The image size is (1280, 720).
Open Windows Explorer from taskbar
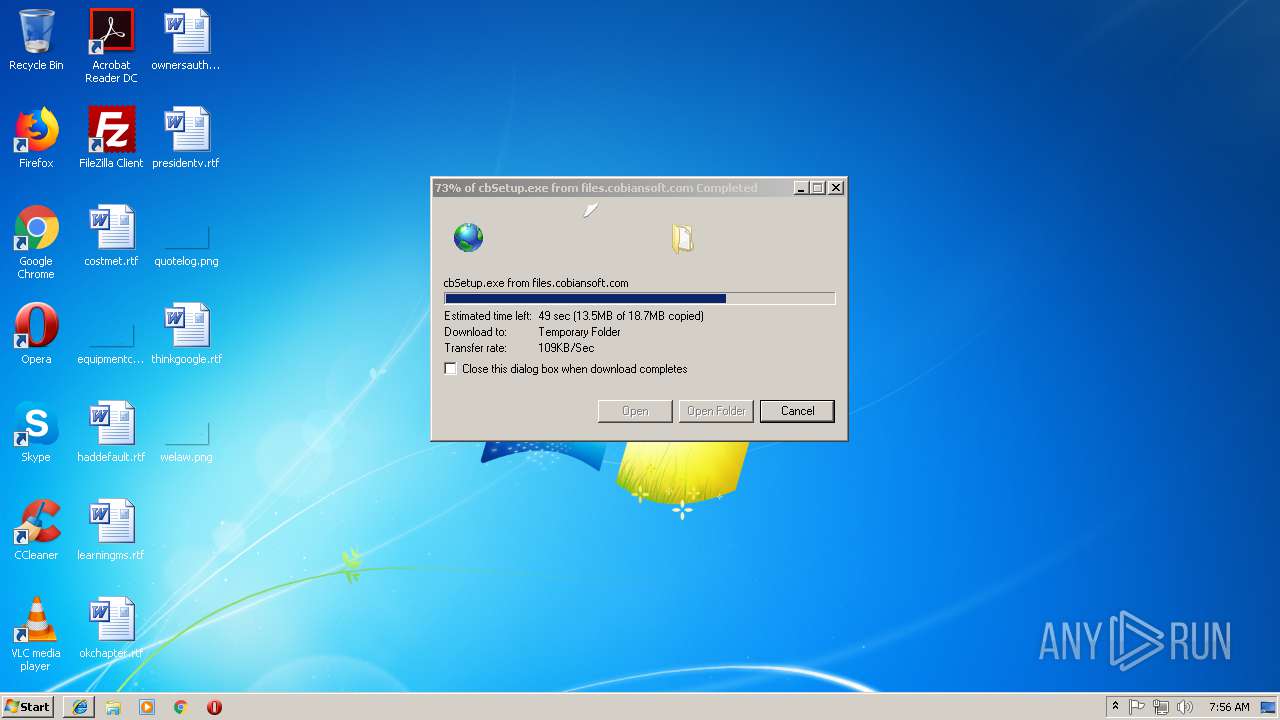[x=113, y=707]
